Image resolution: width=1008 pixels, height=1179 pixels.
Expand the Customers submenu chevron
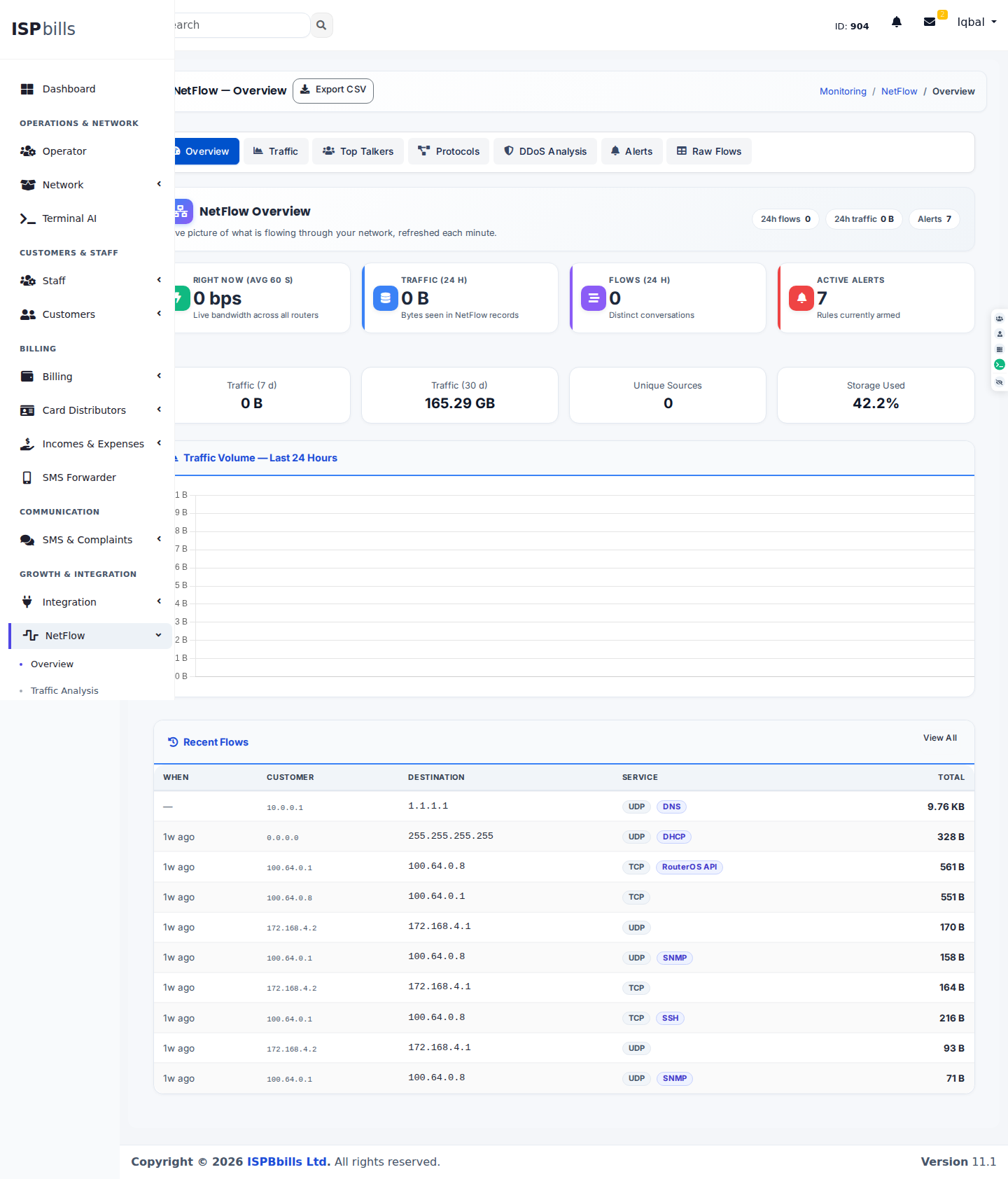pos(159,314)
